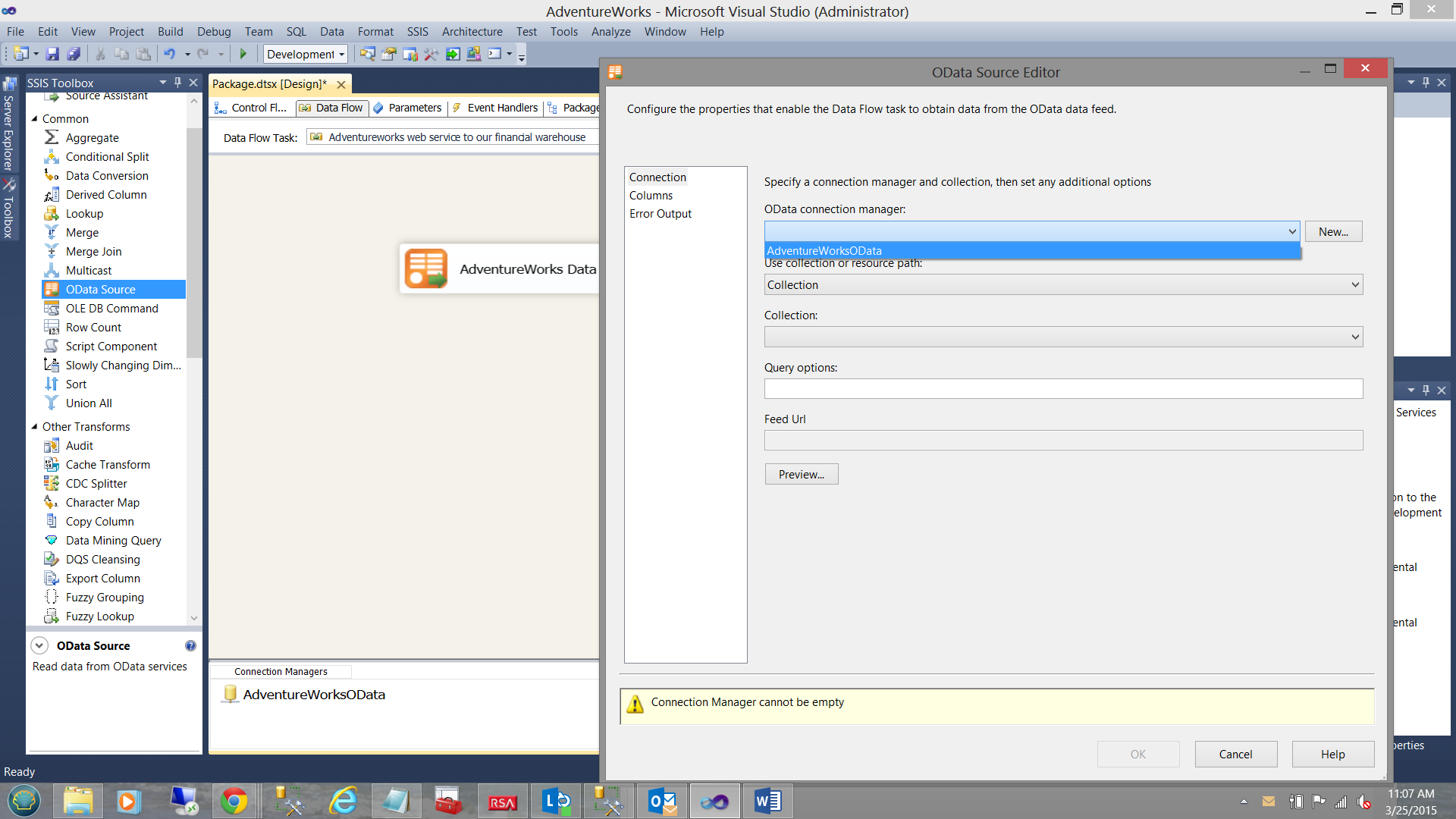Click the New... connection button
The image size is (1456, 819).
[x=1332, y=231]
